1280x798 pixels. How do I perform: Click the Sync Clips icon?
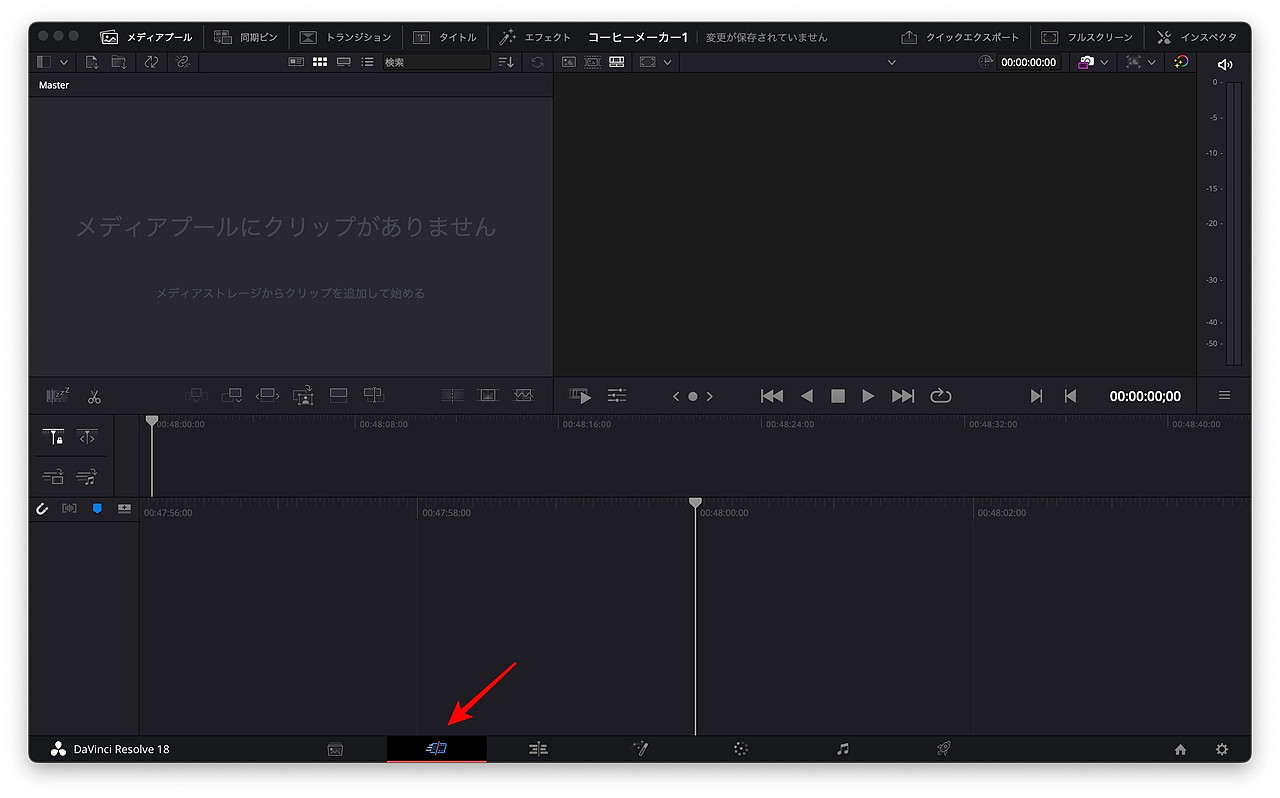pyautogui.click(x=151, y=62)
